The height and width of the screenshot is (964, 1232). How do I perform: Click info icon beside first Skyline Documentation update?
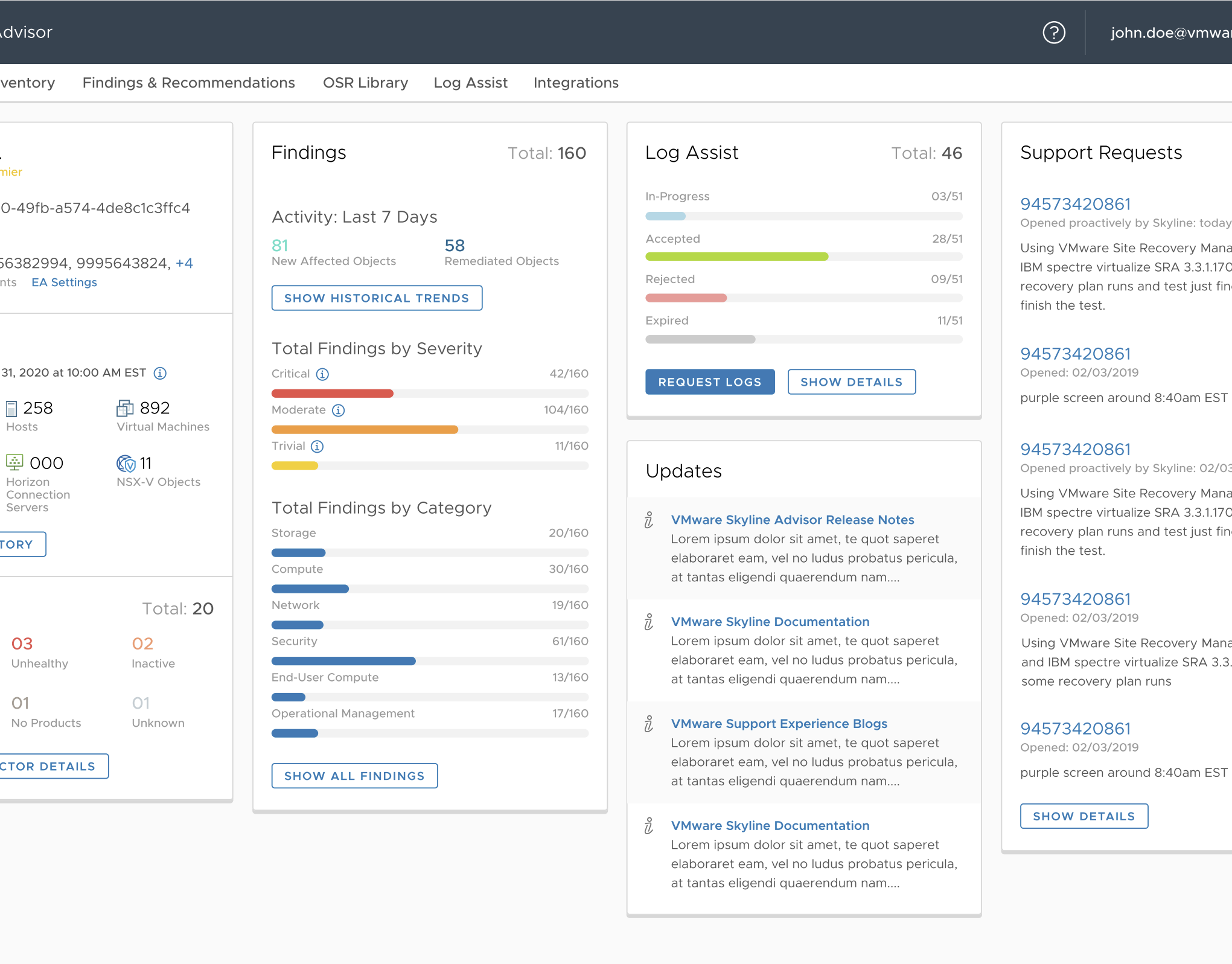(x=649, y=622)
